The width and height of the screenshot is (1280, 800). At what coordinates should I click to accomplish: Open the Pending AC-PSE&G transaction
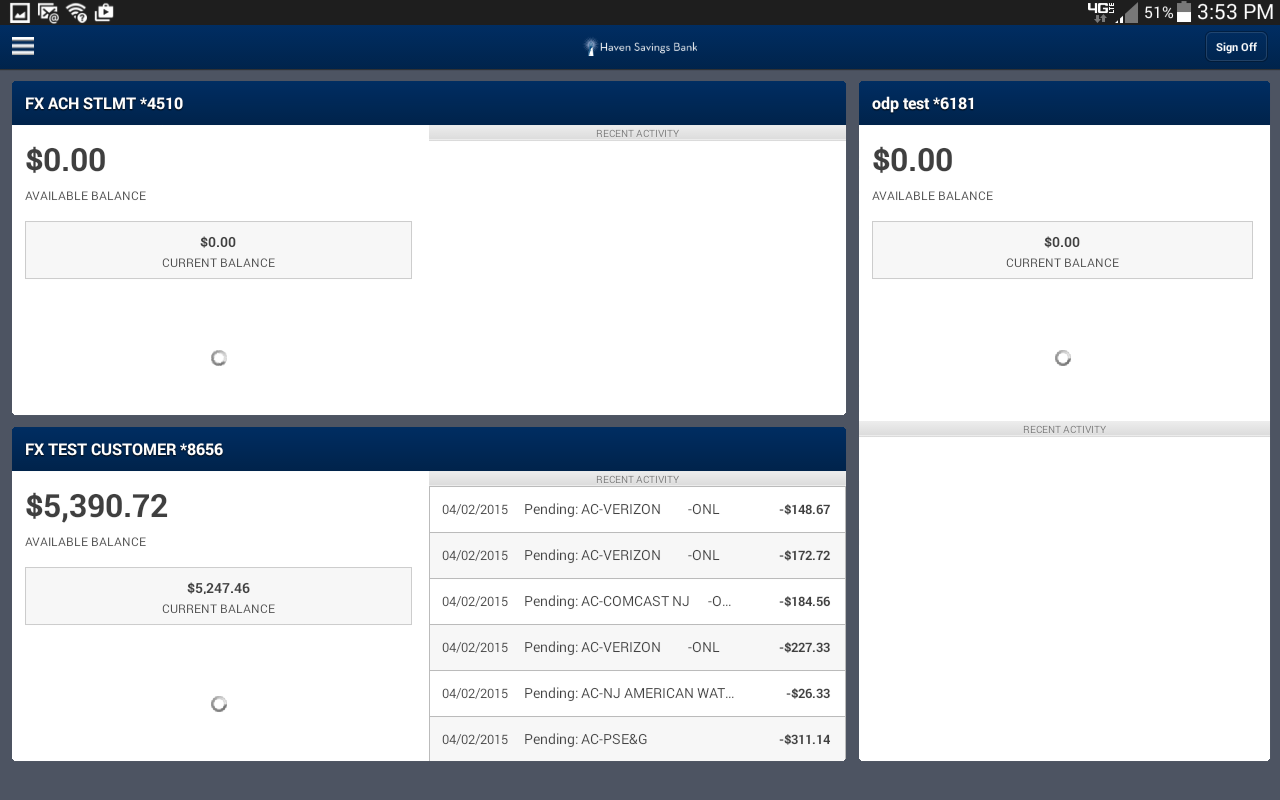(x=637, y=739)
